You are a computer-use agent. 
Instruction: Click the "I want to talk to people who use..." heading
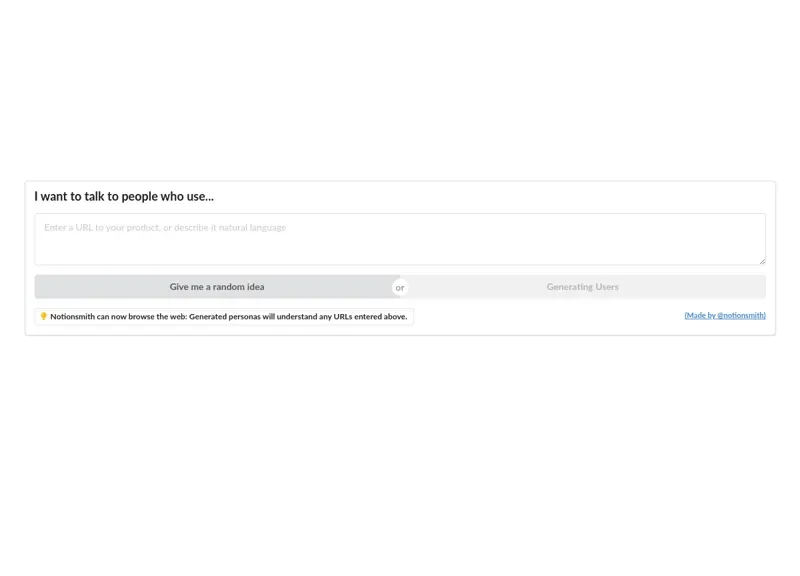(124, 197)
